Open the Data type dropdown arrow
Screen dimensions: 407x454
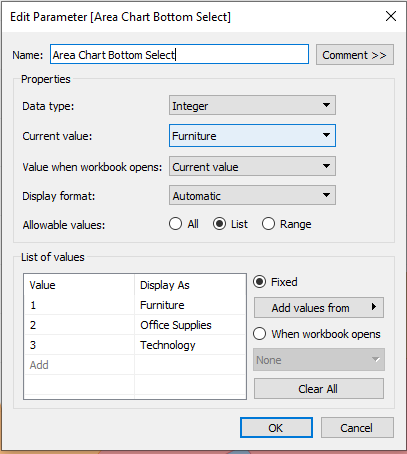(x=326, y=105)
